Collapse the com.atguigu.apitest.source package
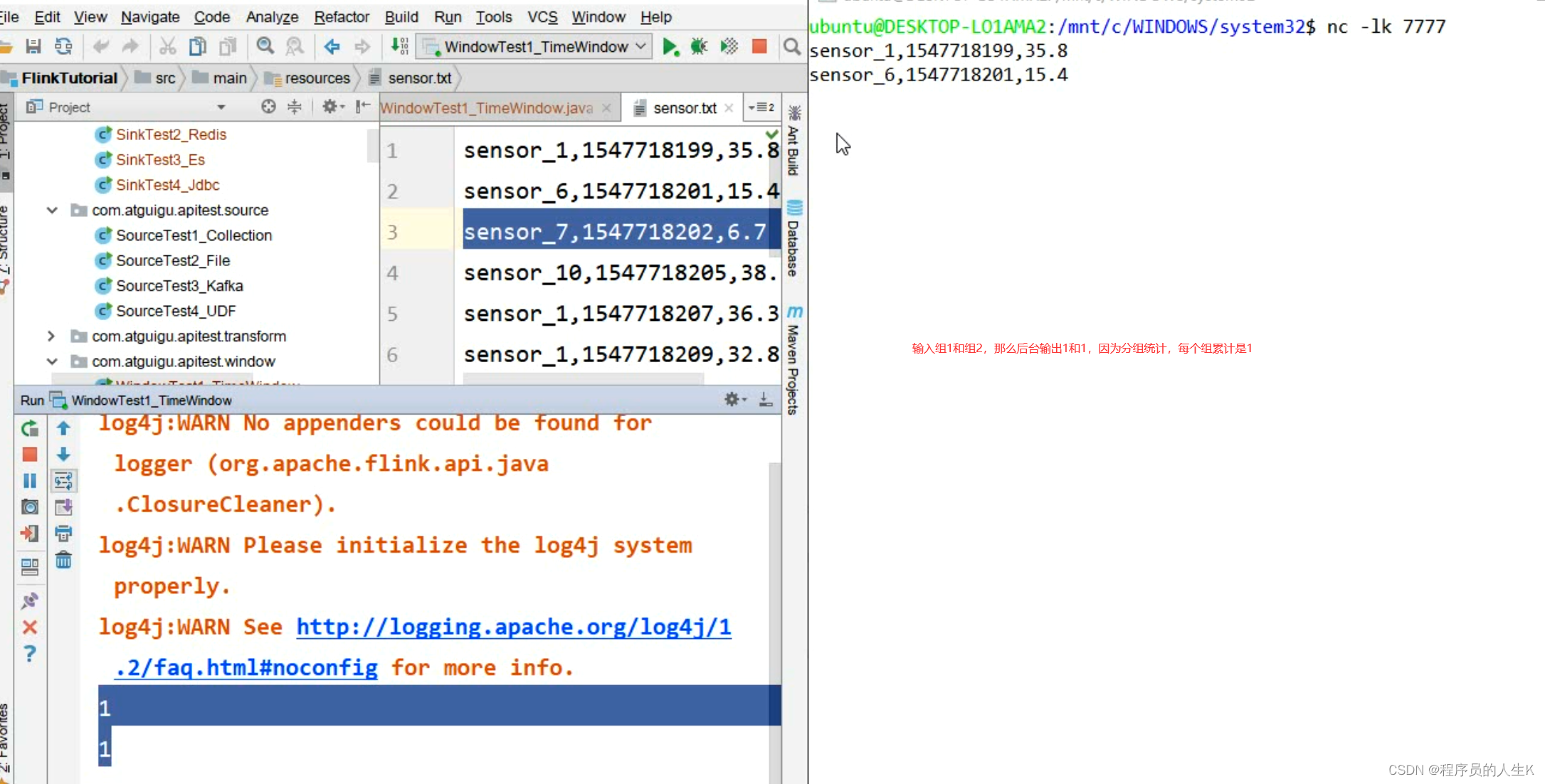 point(52,210)
